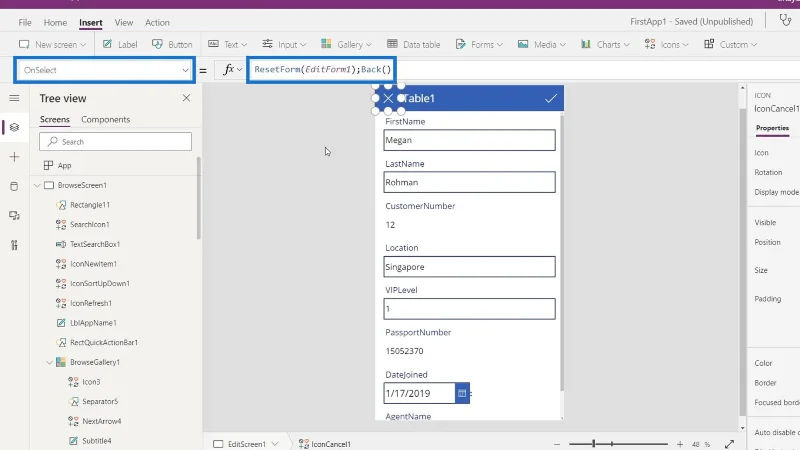This screenshot has height=450, width=800.
Task: Select NextArrow4 in the tree
Action: [x=102, y=421]
